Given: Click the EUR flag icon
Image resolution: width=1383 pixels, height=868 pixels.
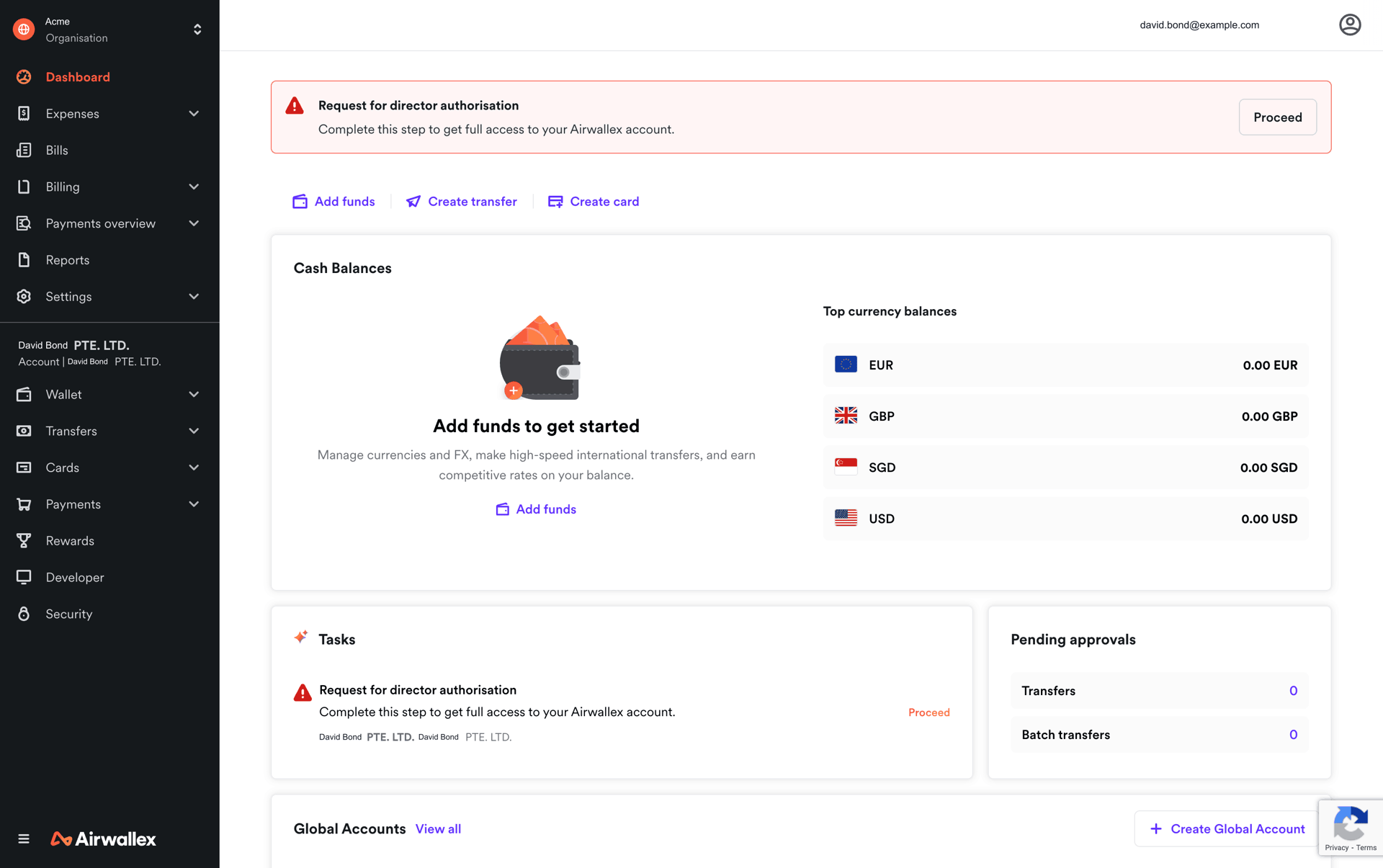Looking at the screenshot, I should pyautogui.click(x=846, y=364).
